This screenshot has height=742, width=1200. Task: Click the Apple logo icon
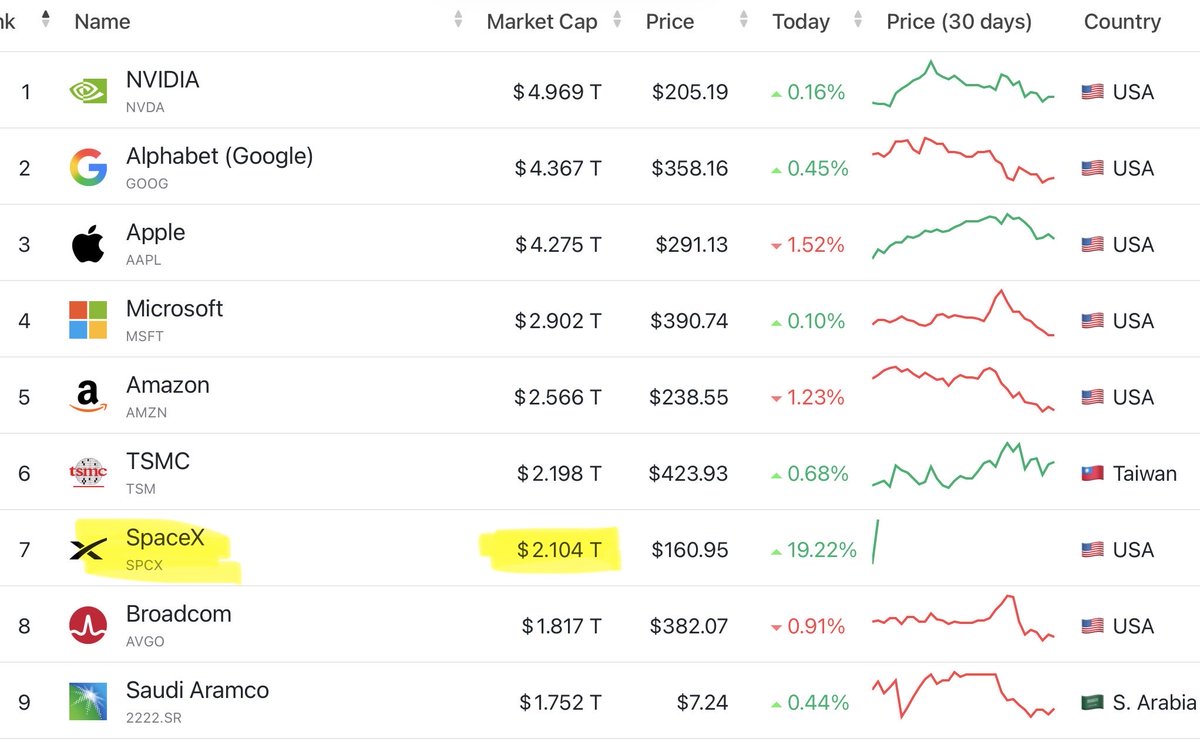(x=88, y=244)
